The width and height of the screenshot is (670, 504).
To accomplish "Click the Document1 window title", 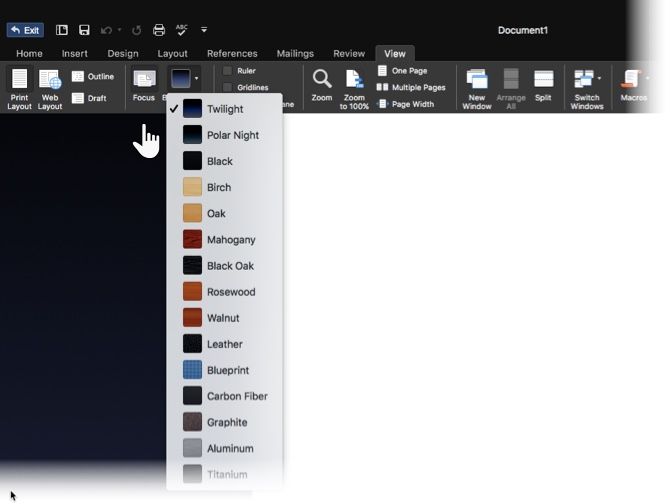I will click(523, 30).
